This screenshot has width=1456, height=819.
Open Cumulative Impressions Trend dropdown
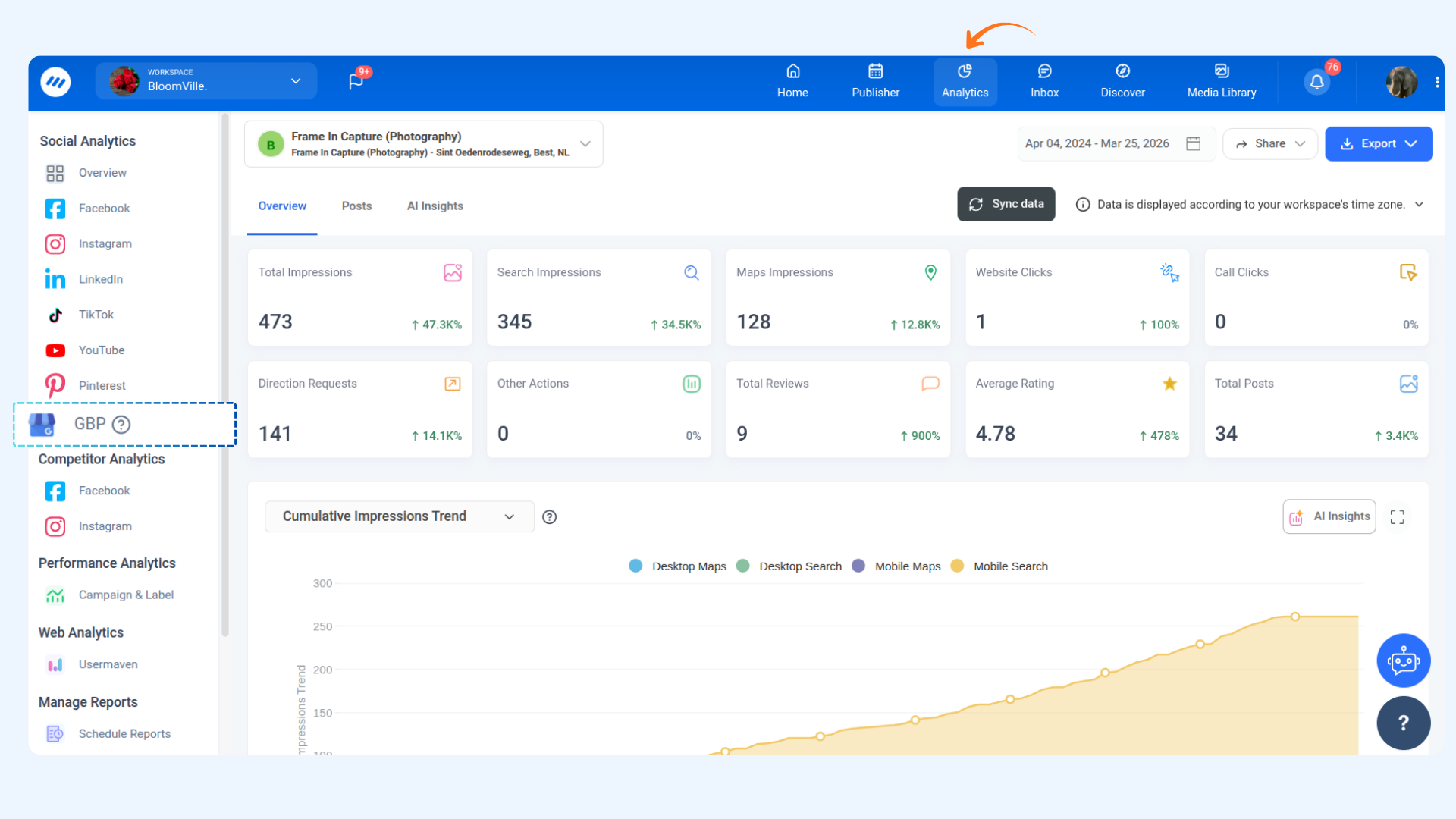[x=399, y=516]
